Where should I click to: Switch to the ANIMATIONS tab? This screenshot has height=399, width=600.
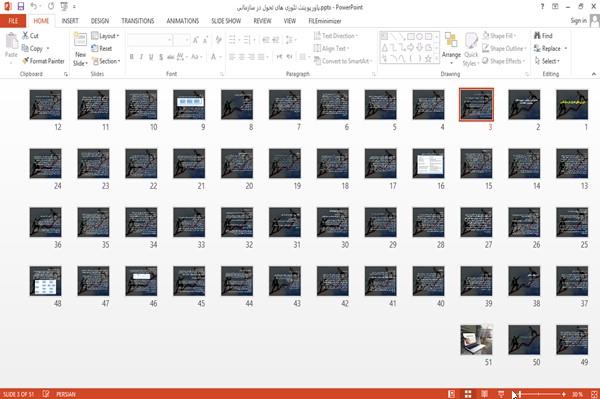pyautogui.click(x=183, y=21)
